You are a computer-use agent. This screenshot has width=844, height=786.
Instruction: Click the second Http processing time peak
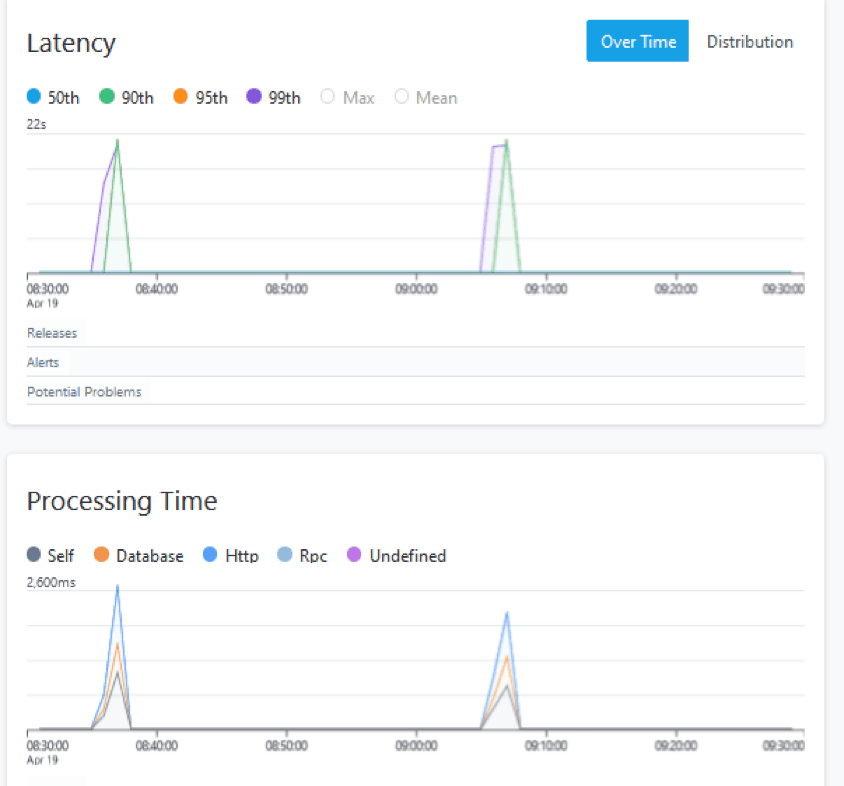tap(507, 613)
